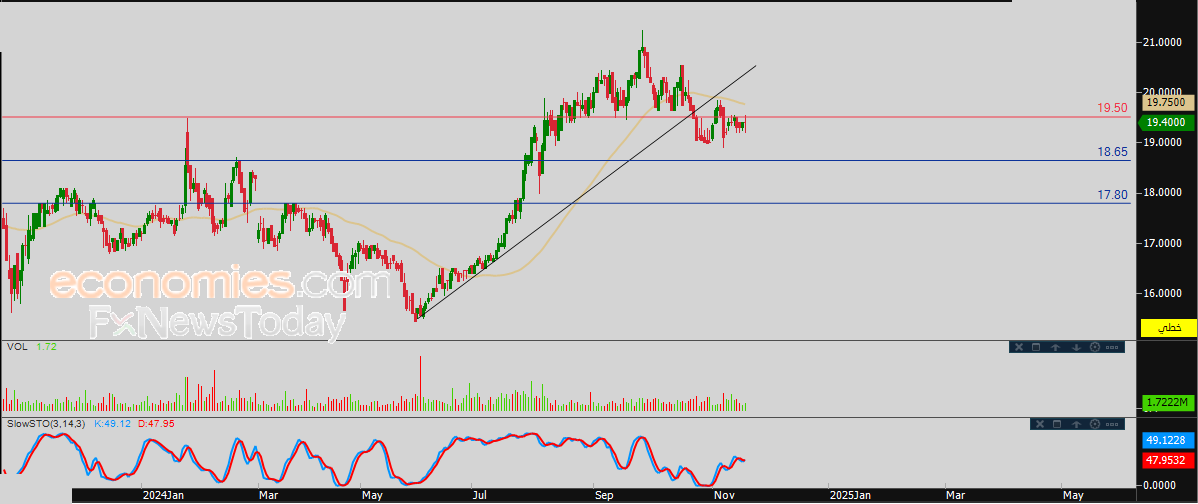The width and height of the screenshot is (1198, 504).
Task: Close the SlowSTO indicator panel
Action: (1040, 424)
